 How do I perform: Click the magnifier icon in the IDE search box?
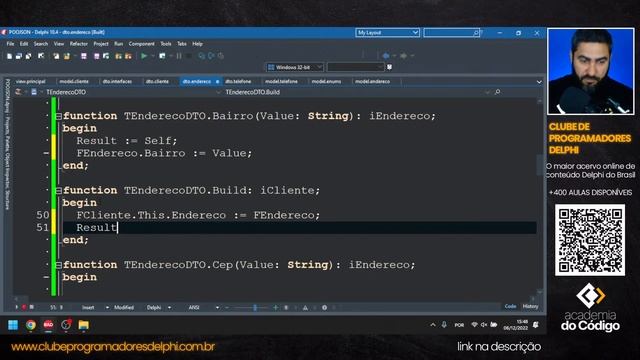coord(476,33)
